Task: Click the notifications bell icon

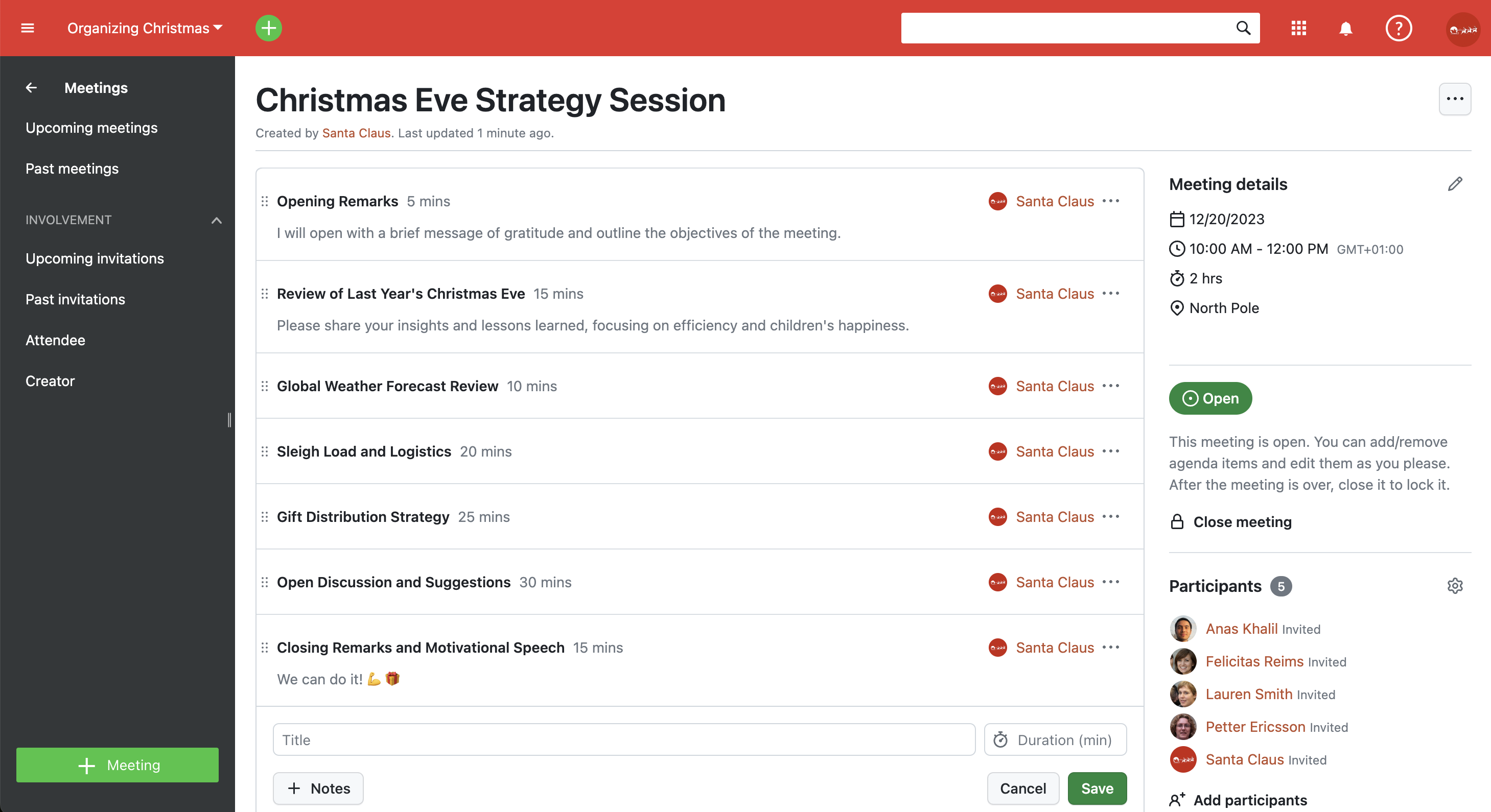Action: [1345, 28]
